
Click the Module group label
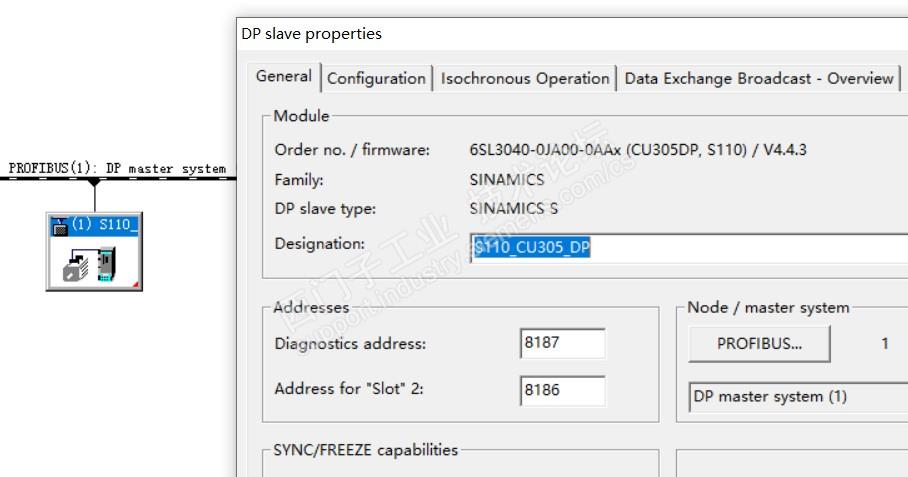click(x=301, y=116)
